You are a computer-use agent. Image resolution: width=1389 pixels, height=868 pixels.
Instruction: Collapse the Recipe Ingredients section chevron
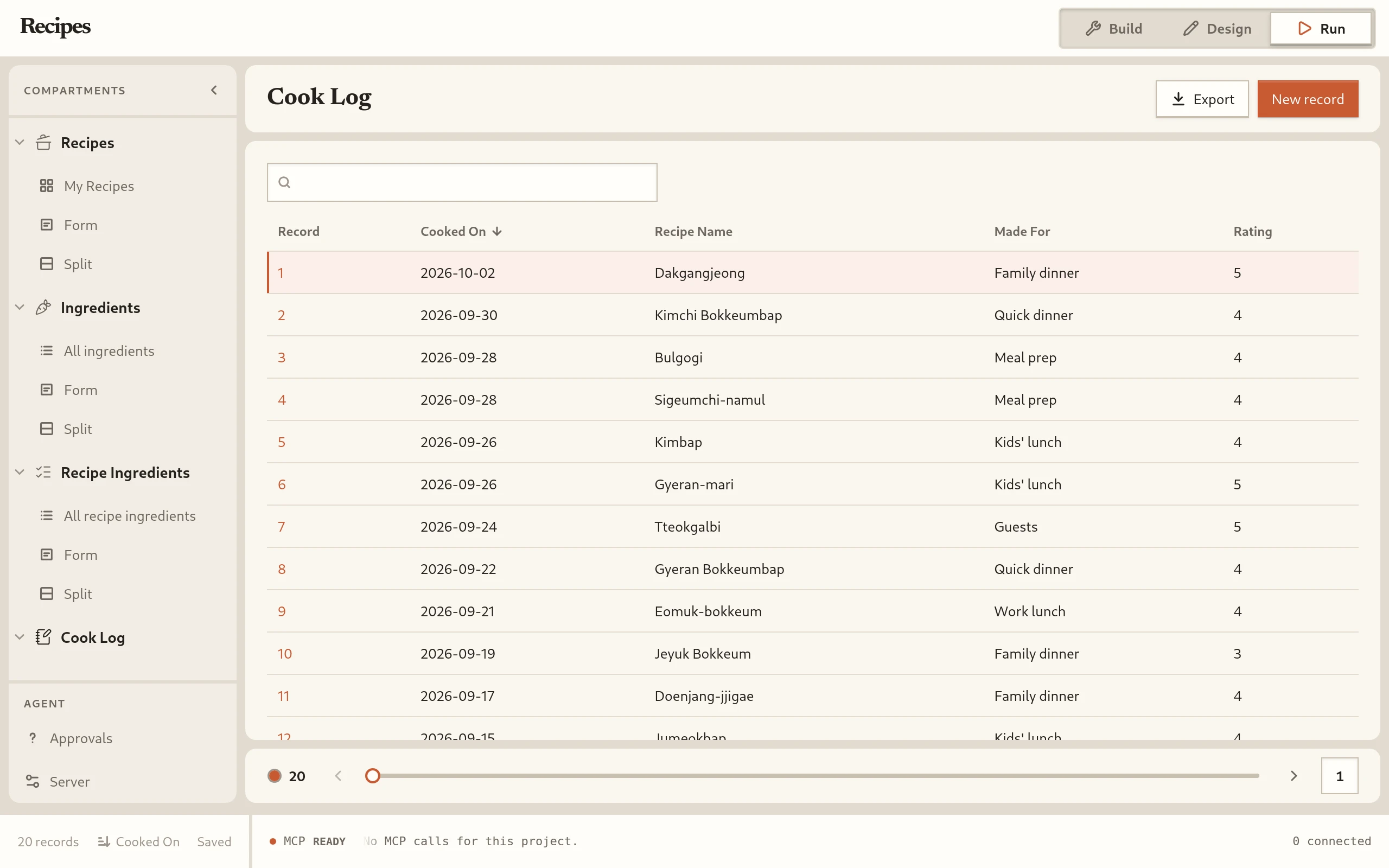pyautogui.click(x=20, y=472)
